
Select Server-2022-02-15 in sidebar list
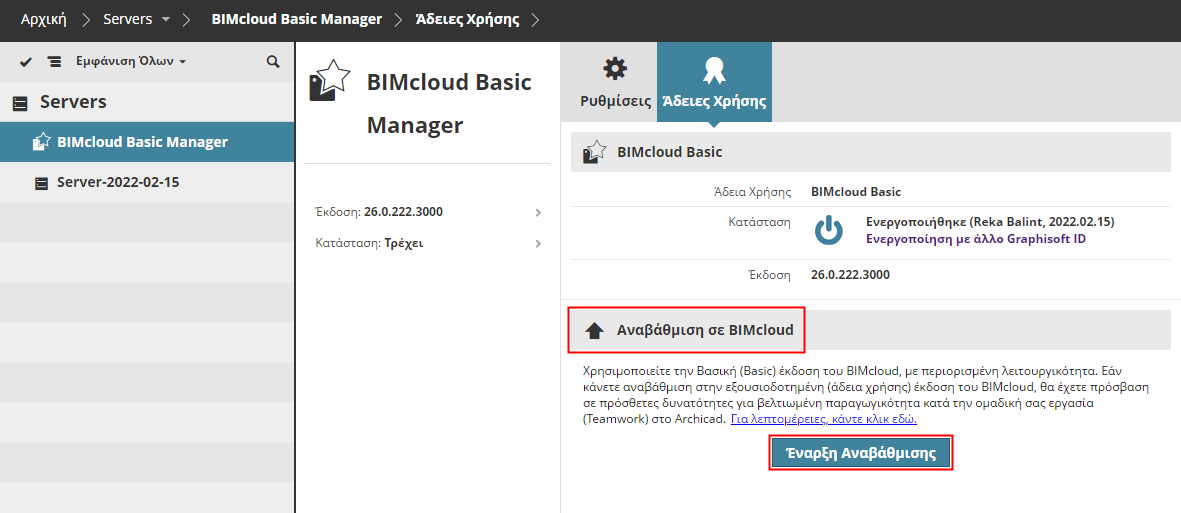coord(147,182)
